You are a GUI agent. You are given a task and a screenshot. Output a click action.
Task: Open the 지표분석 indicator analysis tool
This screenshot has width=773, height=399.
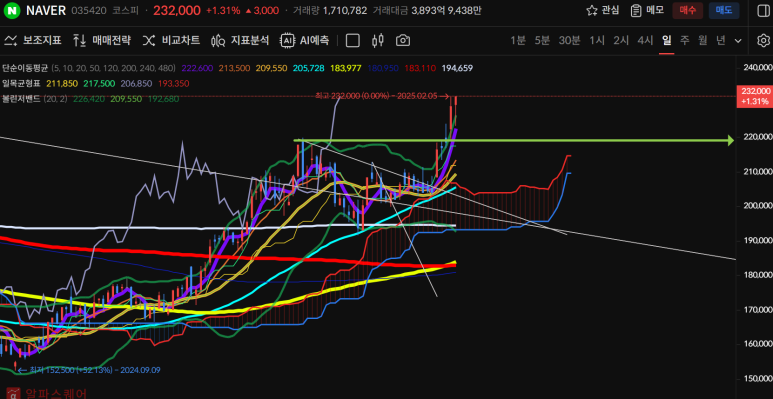click(x=240, y=40)
